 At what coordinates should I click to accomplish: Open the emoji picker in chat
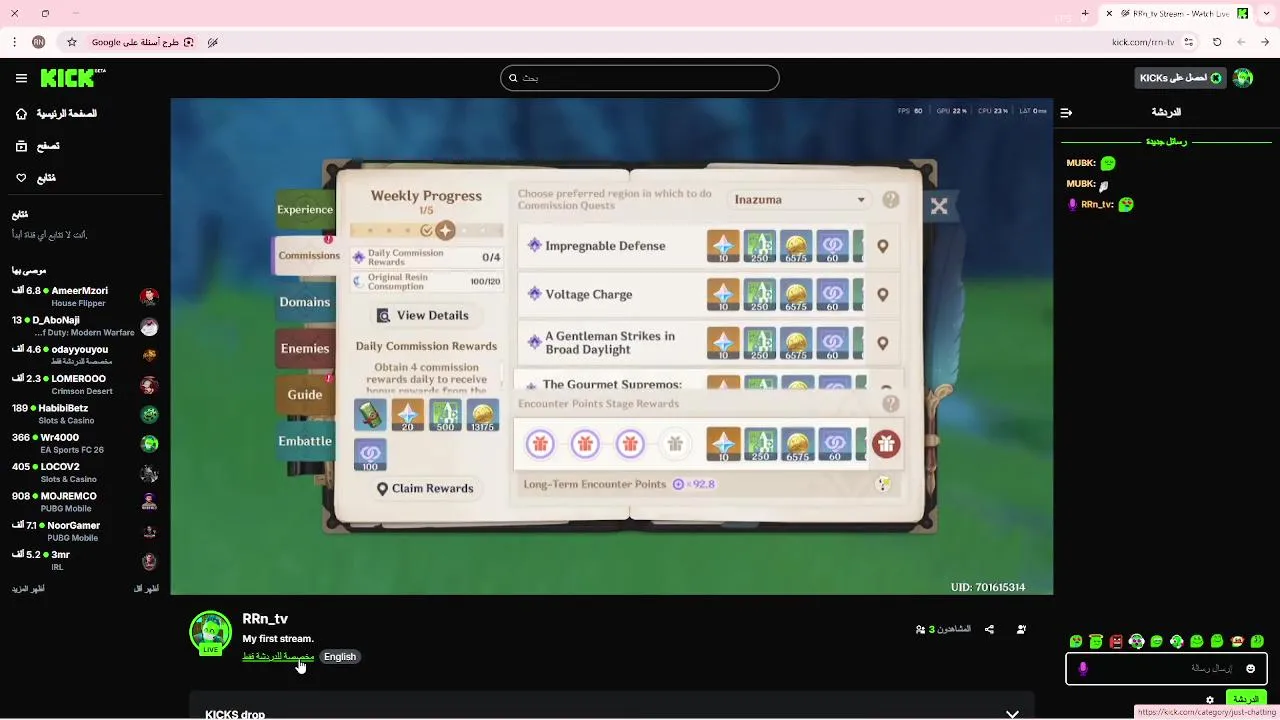(1250, 668)
